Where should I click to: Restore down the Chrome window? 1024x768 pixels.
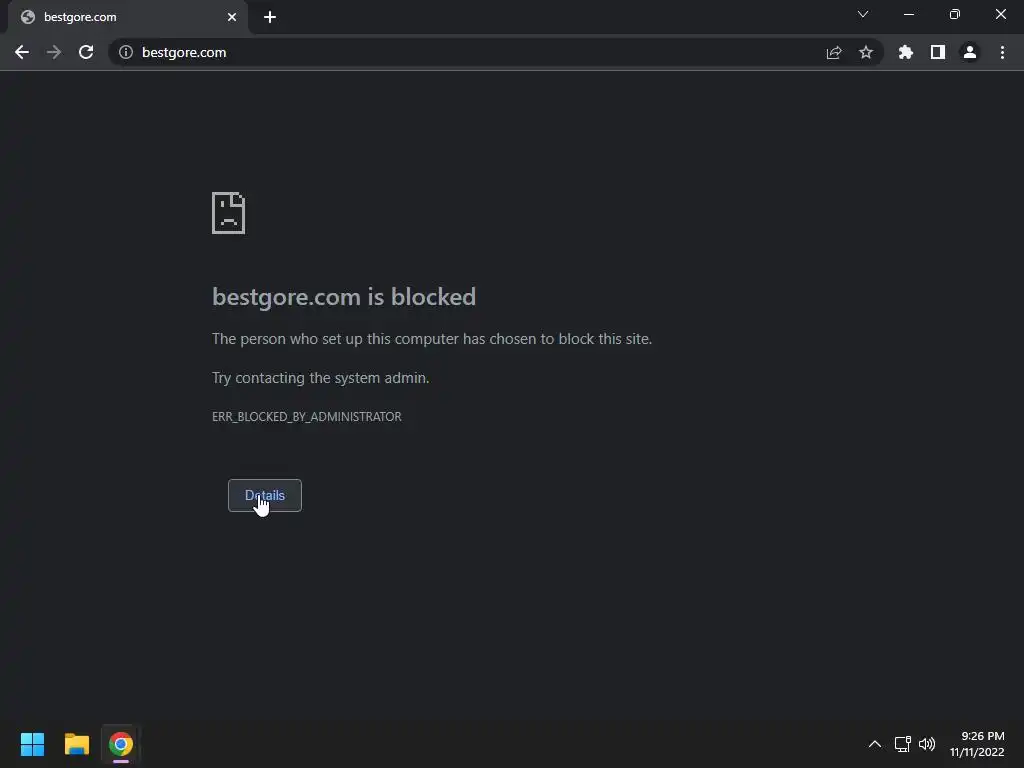(955, 14)
